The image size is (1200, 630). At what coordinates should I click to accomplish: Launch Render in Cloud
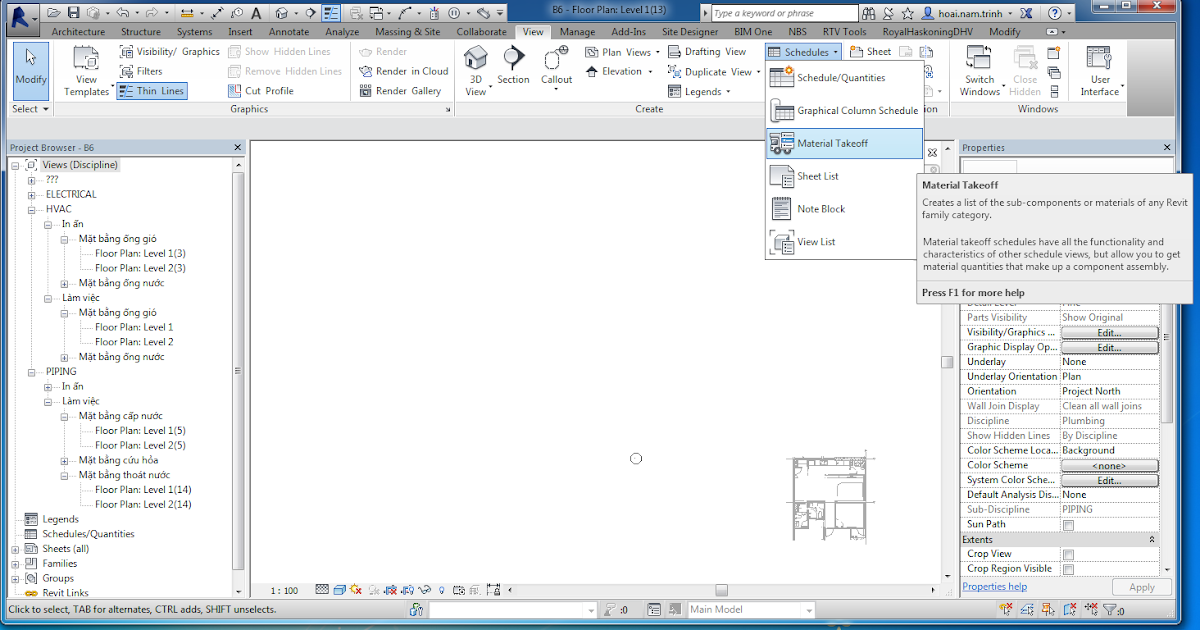click(403, 71)
